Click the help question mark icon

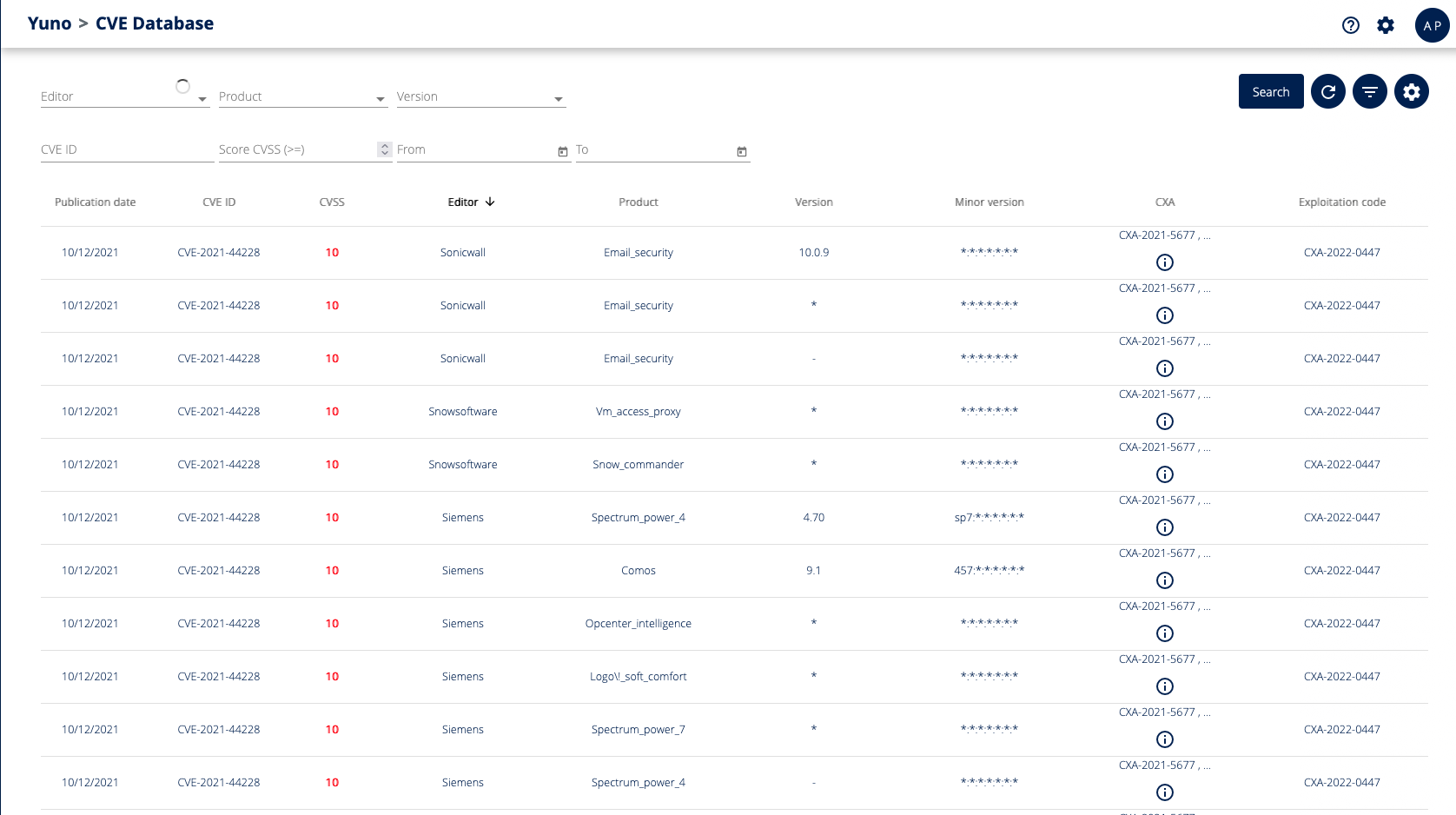(1350, 25)
